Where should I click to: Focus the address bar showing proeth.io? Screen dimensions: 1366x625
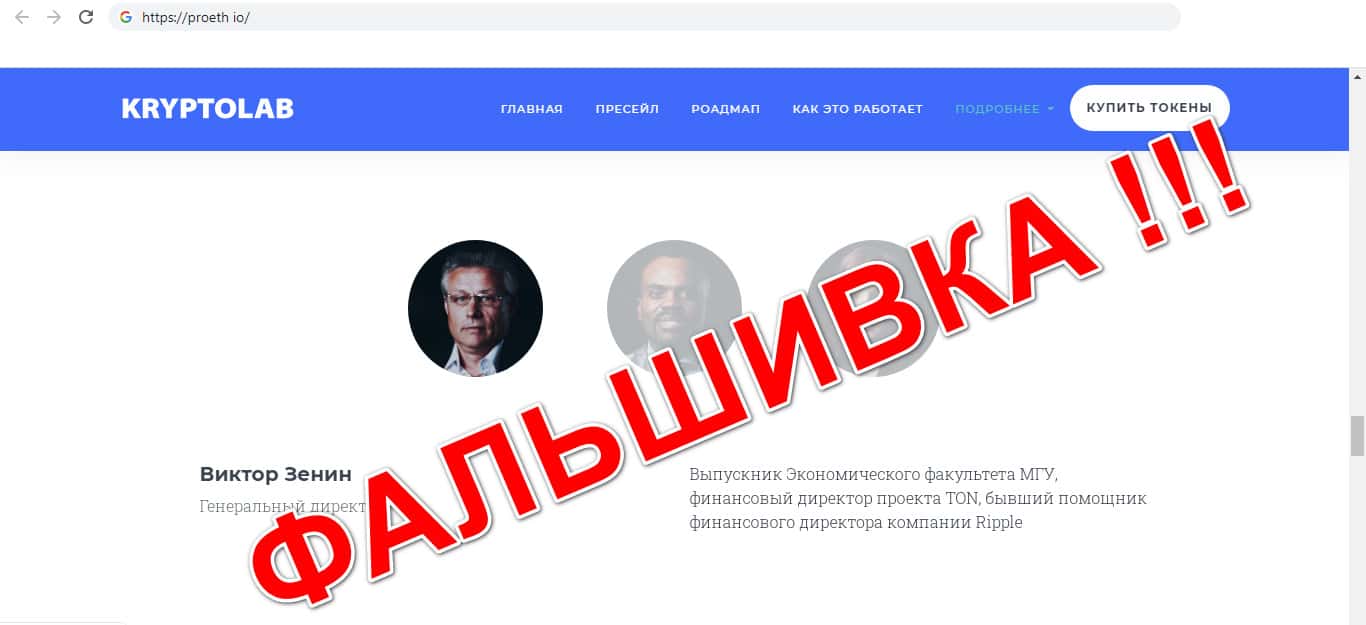(x=644, y=17)
